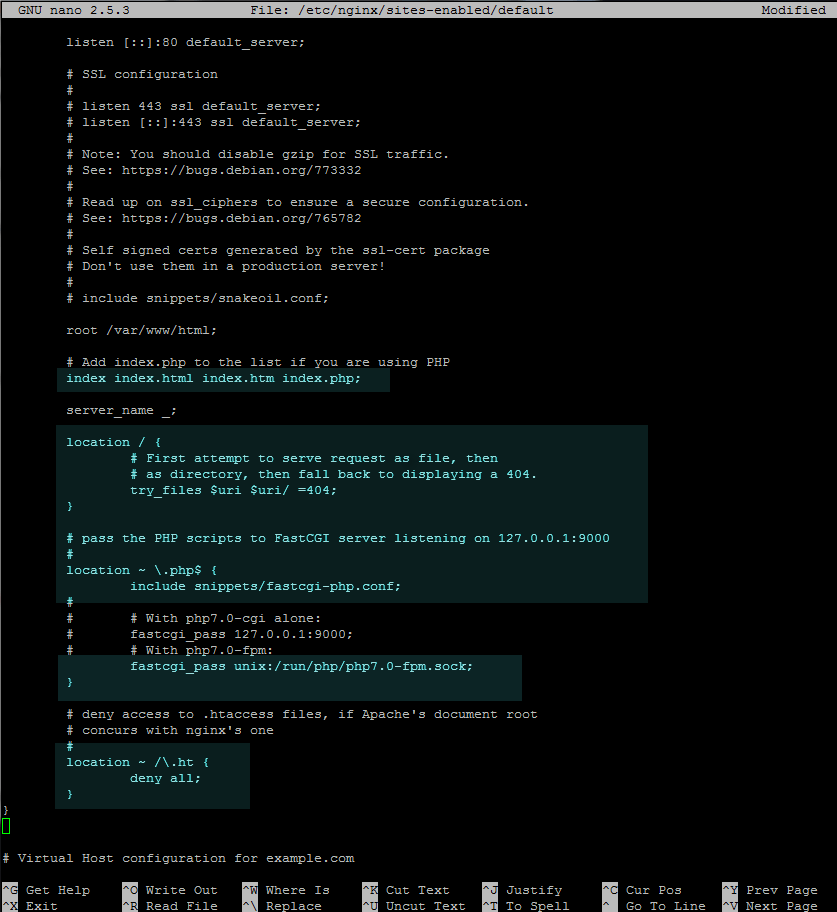This screenshot has height=912, width=837.
Task: Click the Exit command label
Action: pos(40,905)
